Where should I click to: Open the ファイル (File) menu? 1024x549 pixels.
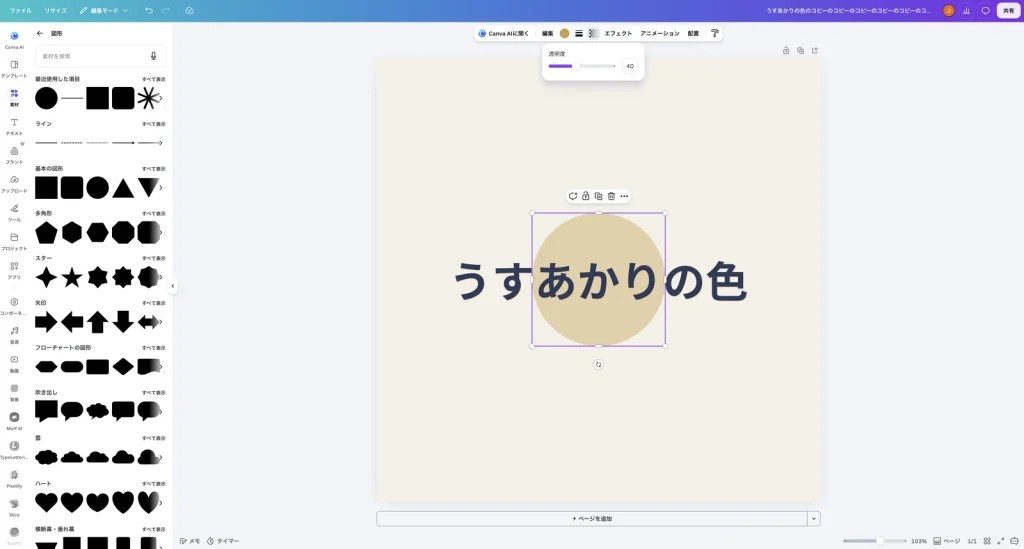point(20,10)
